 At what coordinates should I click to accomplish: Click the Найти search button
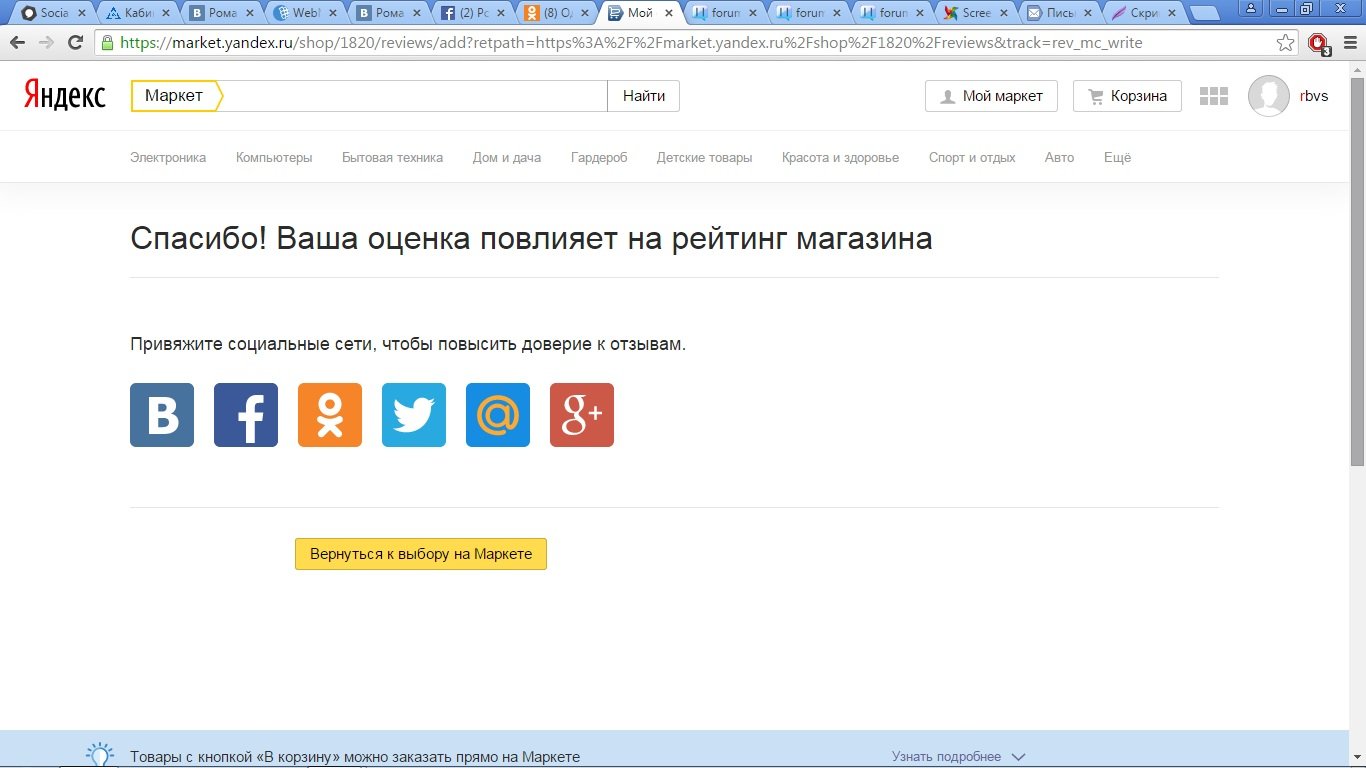pos(644,96)
